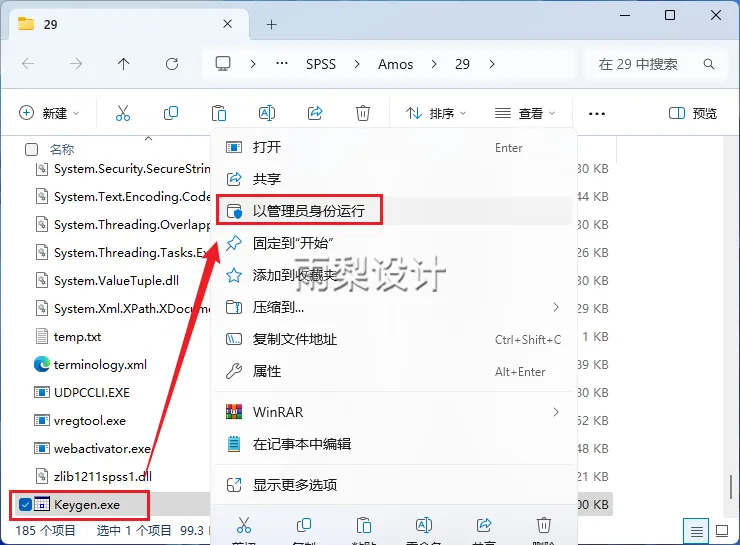Open the toolbar's three-dot more options
The width and height of the screenshot is (740, 545).
click(x=597, y=114)
